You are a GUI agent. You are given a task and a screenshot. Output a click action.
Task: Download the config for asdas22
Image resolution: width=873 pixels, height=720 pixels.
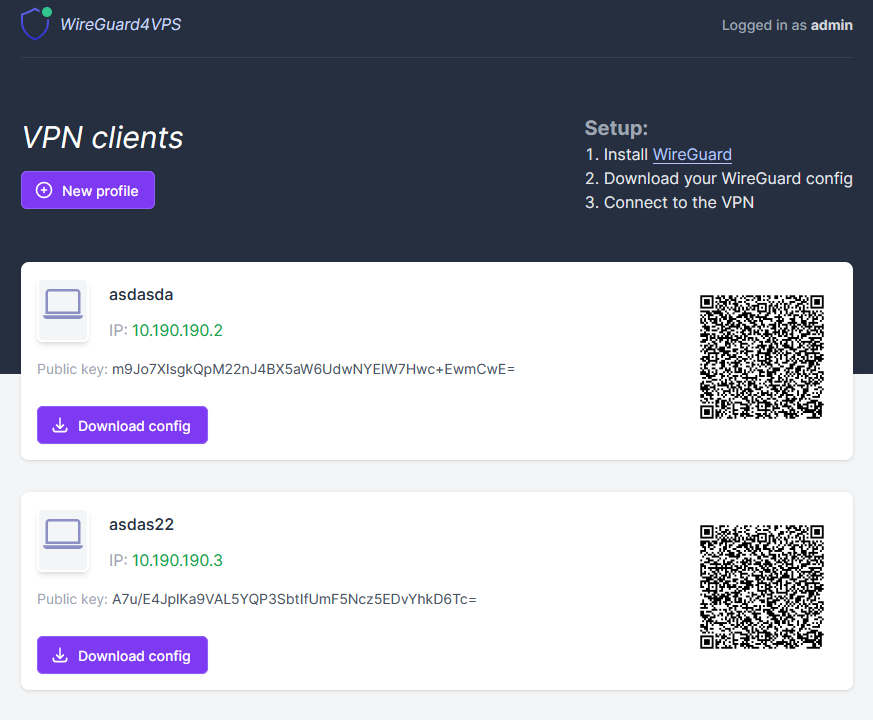pyautogui.click(x=122, y=655)
